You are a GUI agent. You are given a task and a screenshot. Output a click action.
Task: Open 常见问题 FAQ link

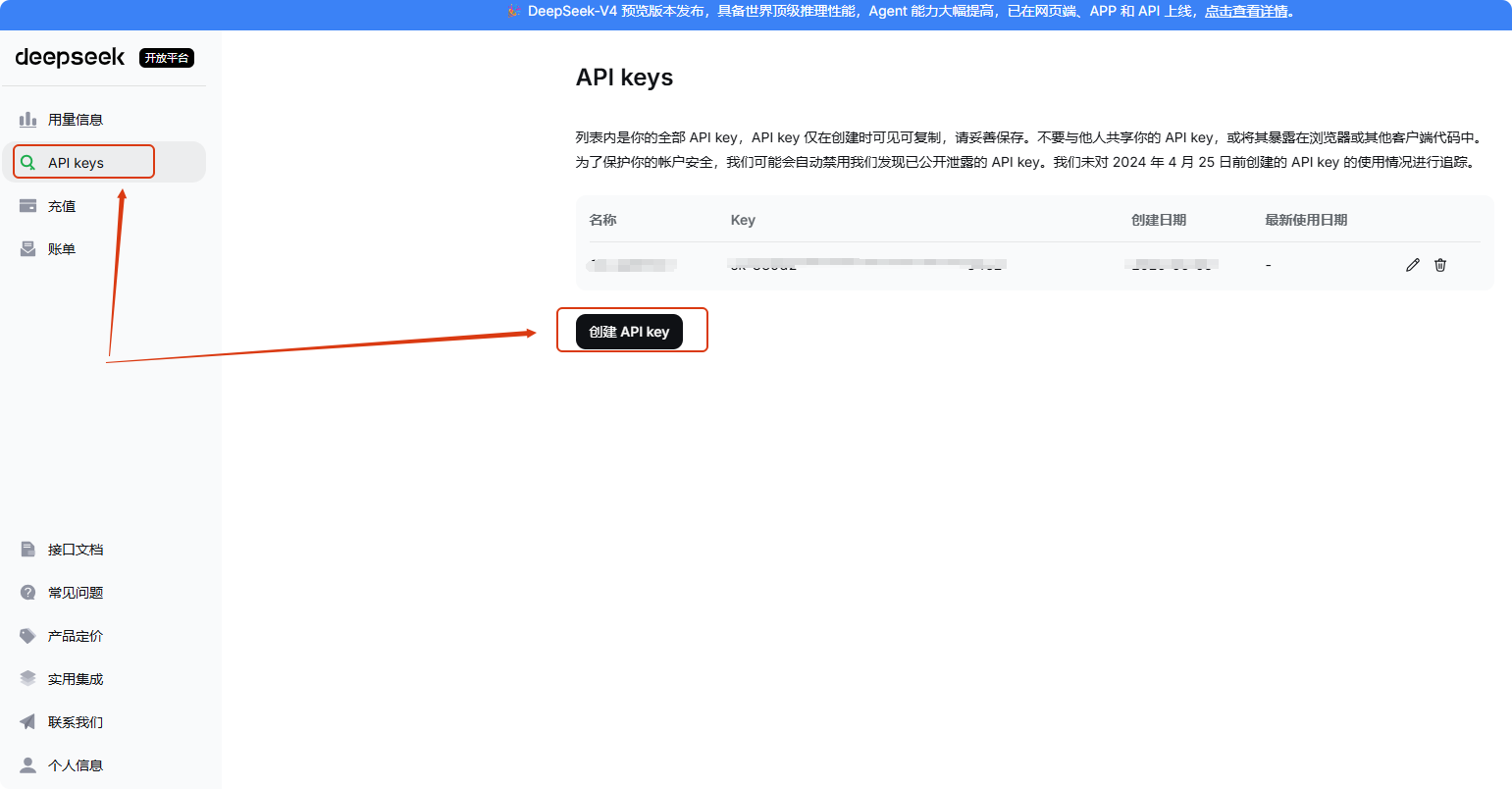[x=104, y=592]
